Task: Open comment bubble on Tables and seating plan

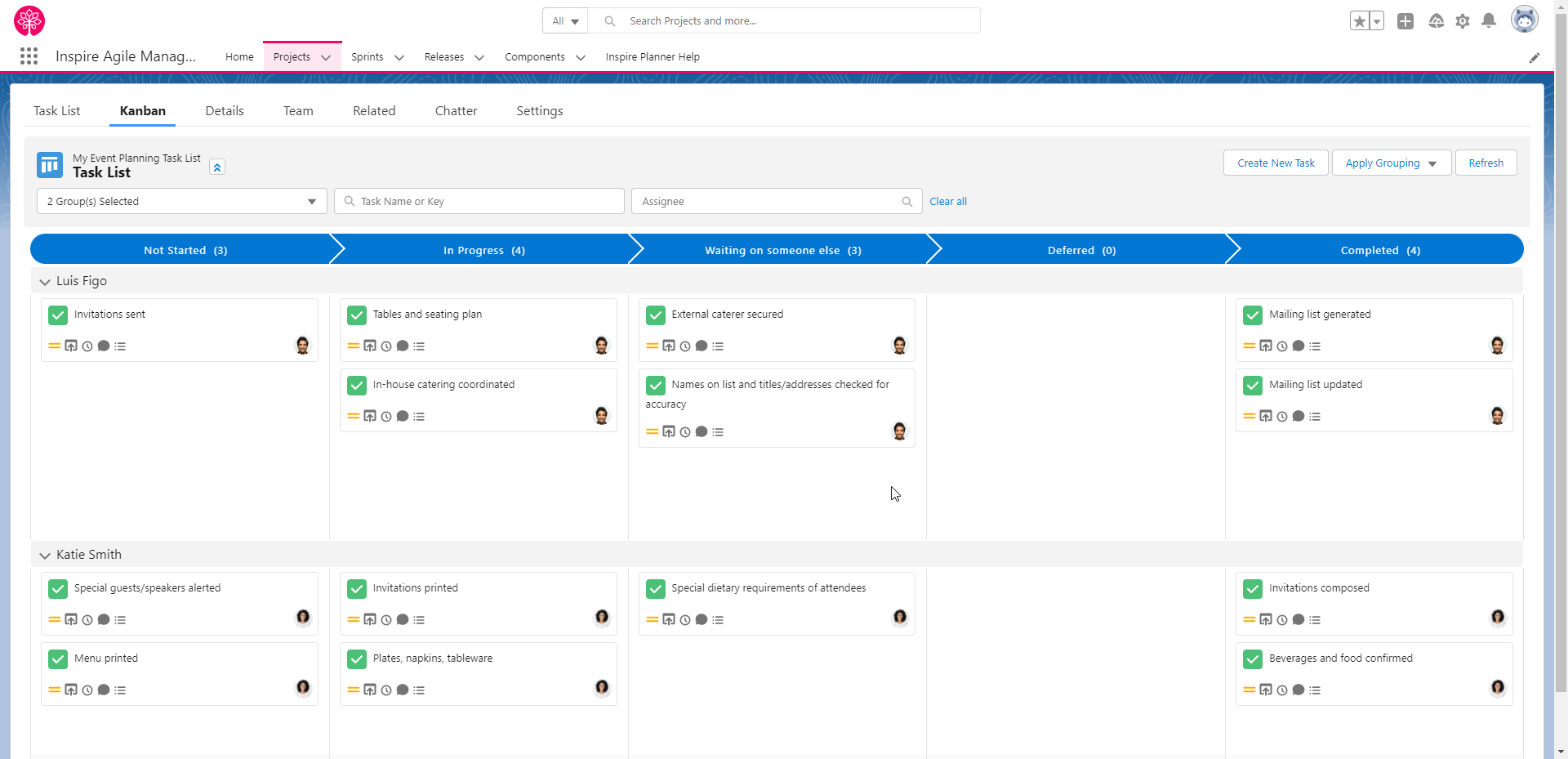Action: pyautogui.click(x=403, y=346)
